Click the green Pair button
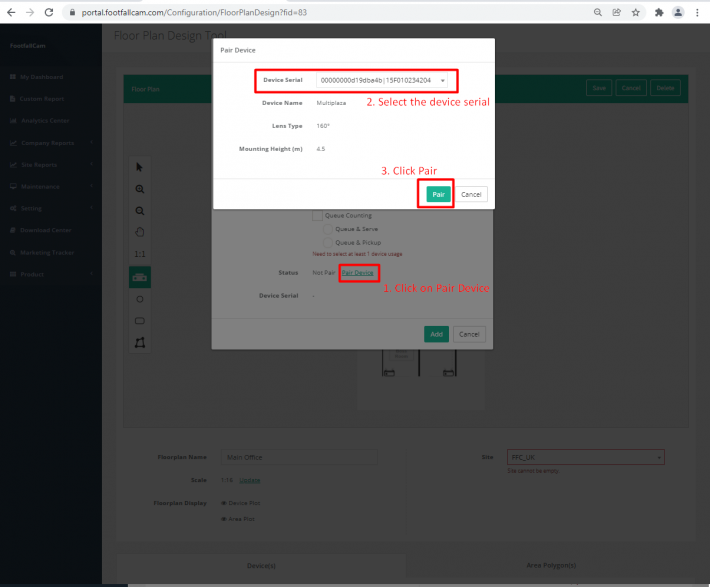 437,194
